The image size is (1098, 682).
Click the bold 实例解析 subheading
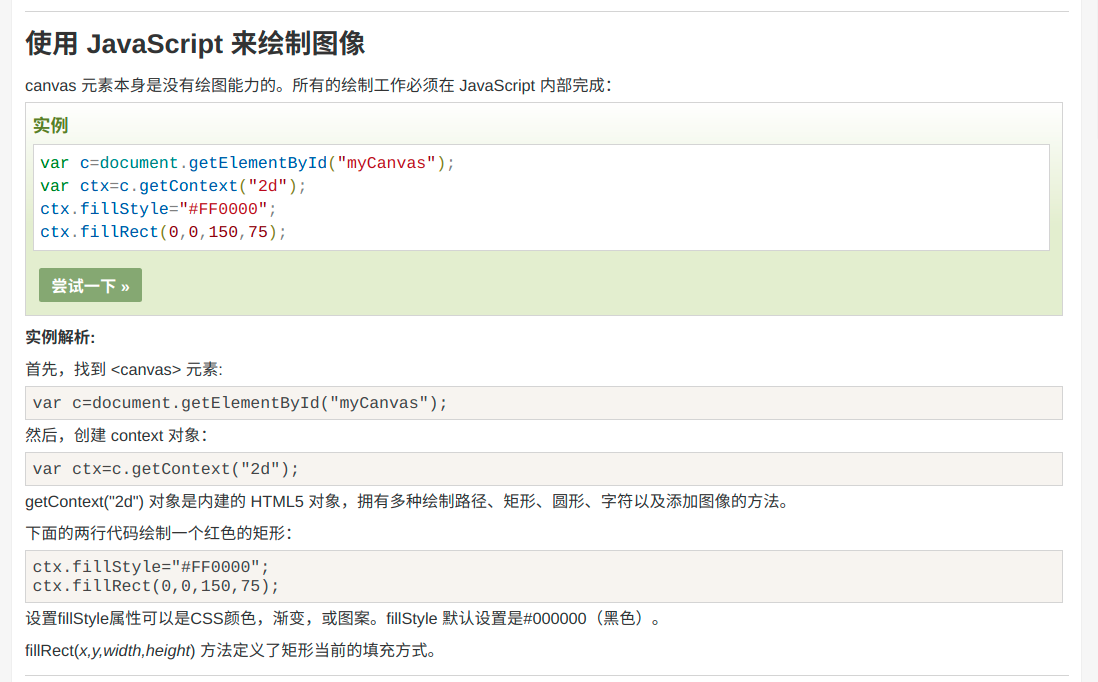[60, 337]
